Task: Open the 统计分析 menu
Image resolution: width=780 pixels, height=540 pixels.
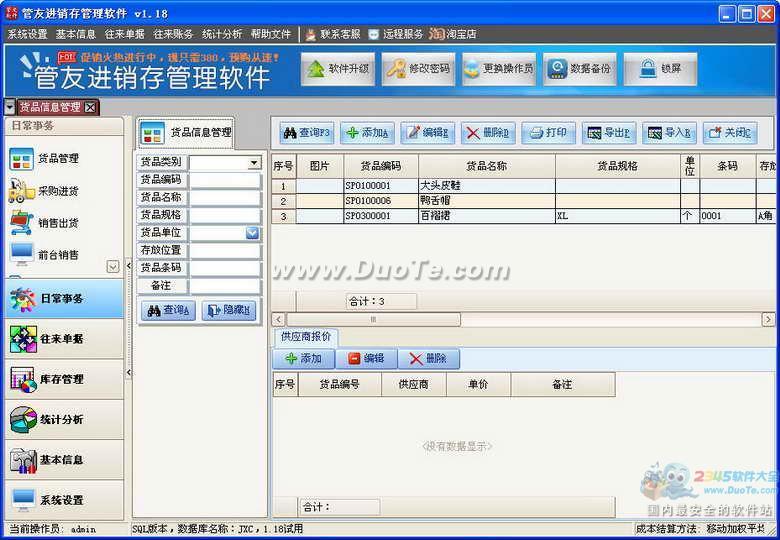Action: (222, 34)
